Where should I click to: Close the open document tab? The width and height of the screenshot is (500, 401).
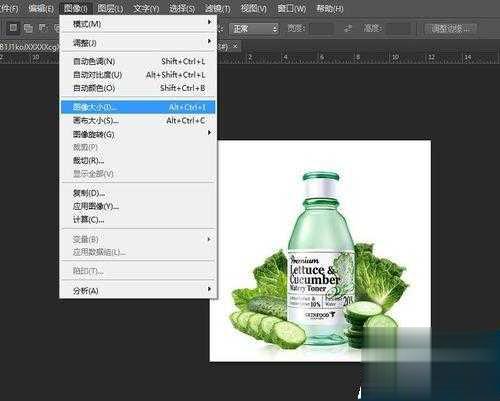point(235,46)
